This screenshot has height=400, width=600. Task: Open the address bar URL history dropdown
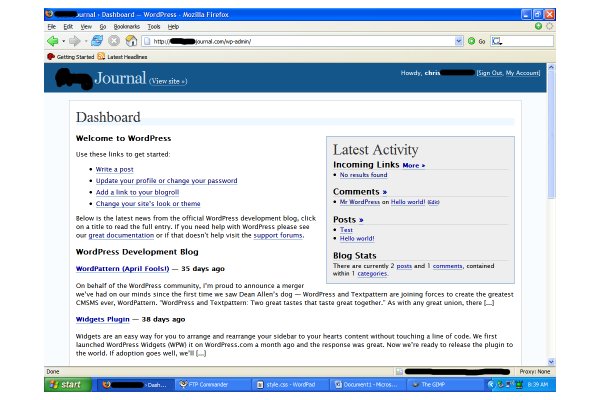point(459,41)
